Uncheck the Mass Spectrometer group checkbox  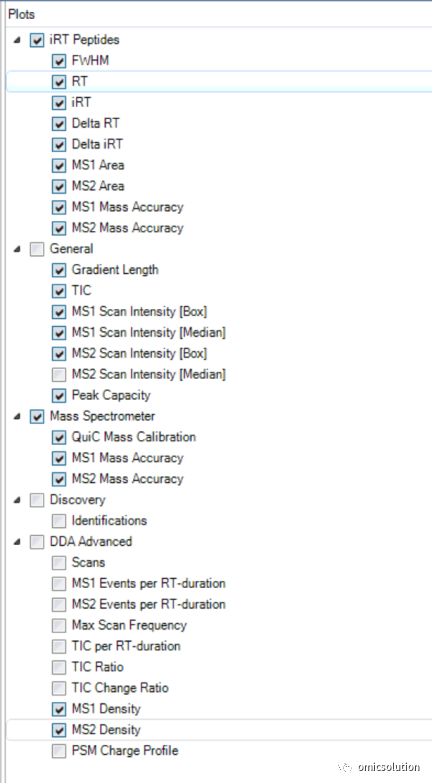point(37,416)
